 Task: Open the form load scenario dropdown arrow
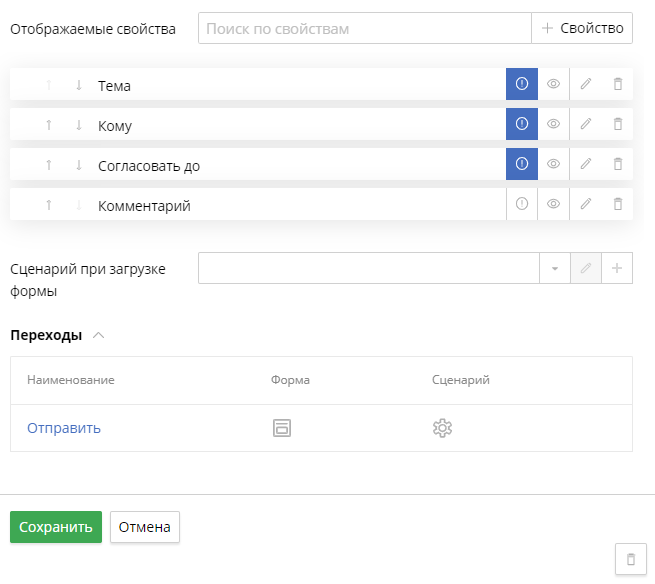(555, 268)
